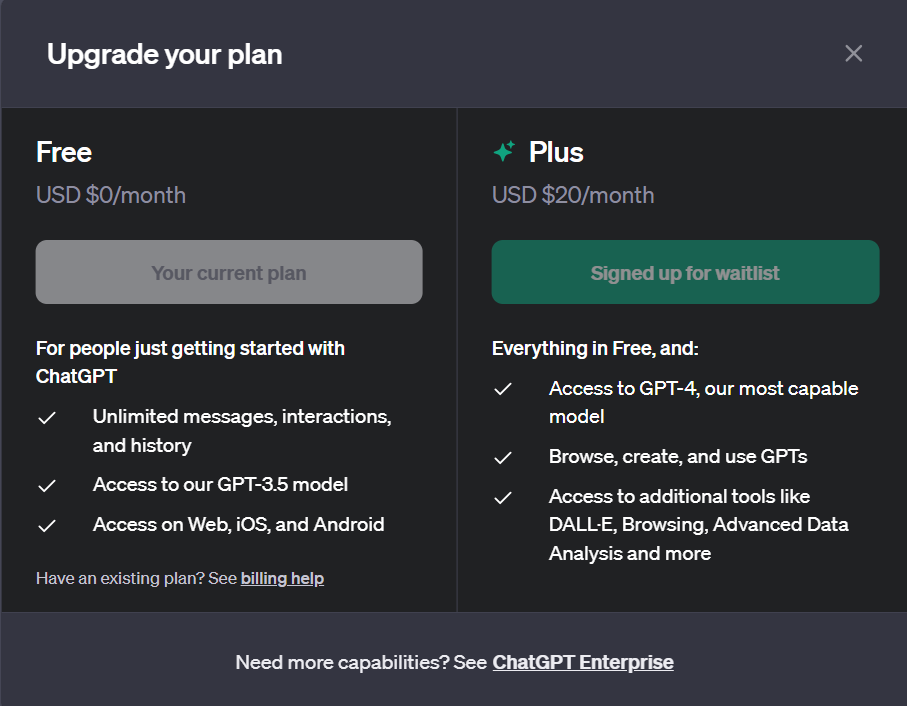
Task: Click the Plus plan heading
Action: pos(556,152)
